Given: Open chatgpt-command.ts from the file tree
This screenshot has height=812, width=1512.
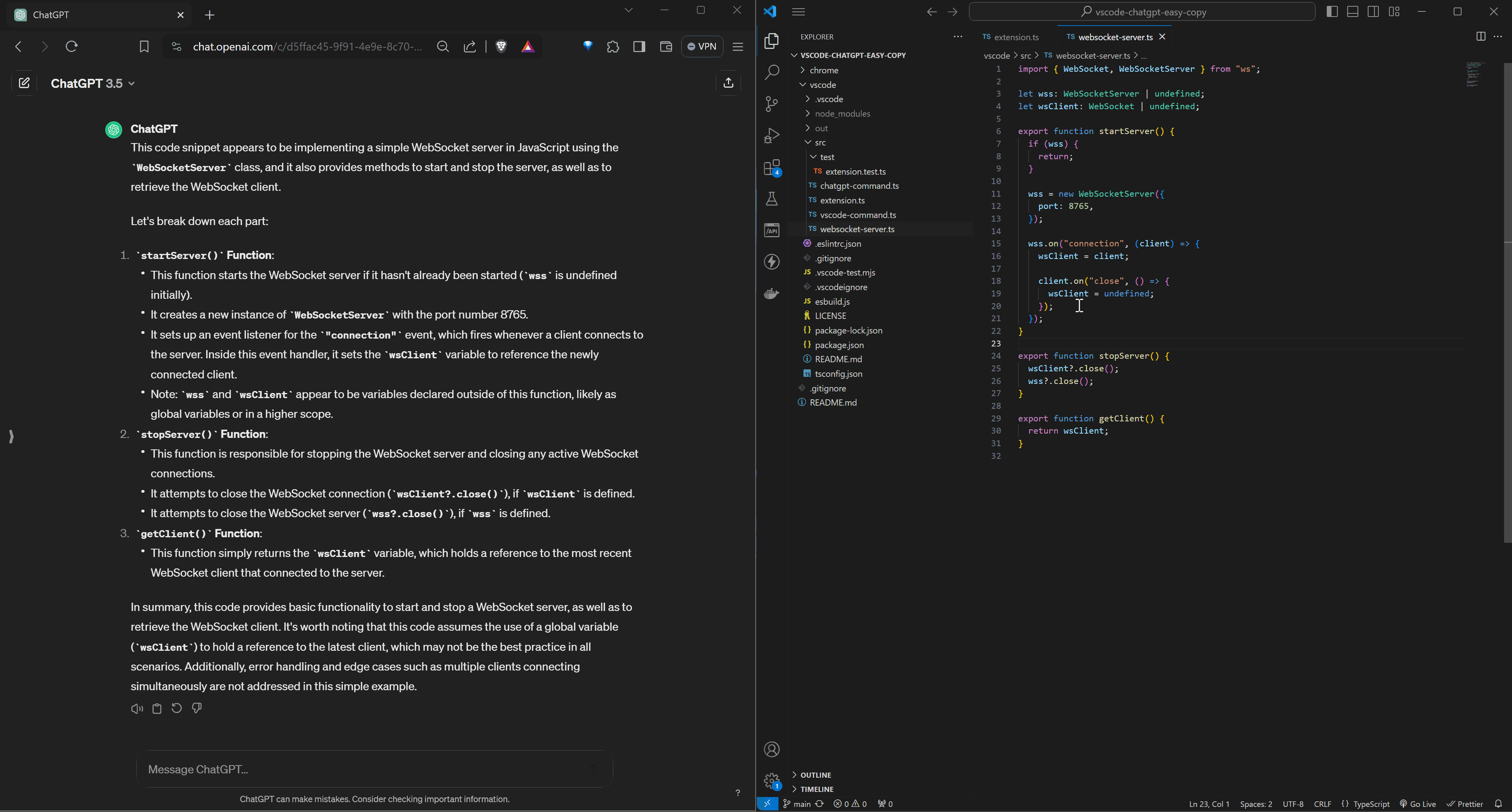Looking at the screenshot, I should 859,186.
